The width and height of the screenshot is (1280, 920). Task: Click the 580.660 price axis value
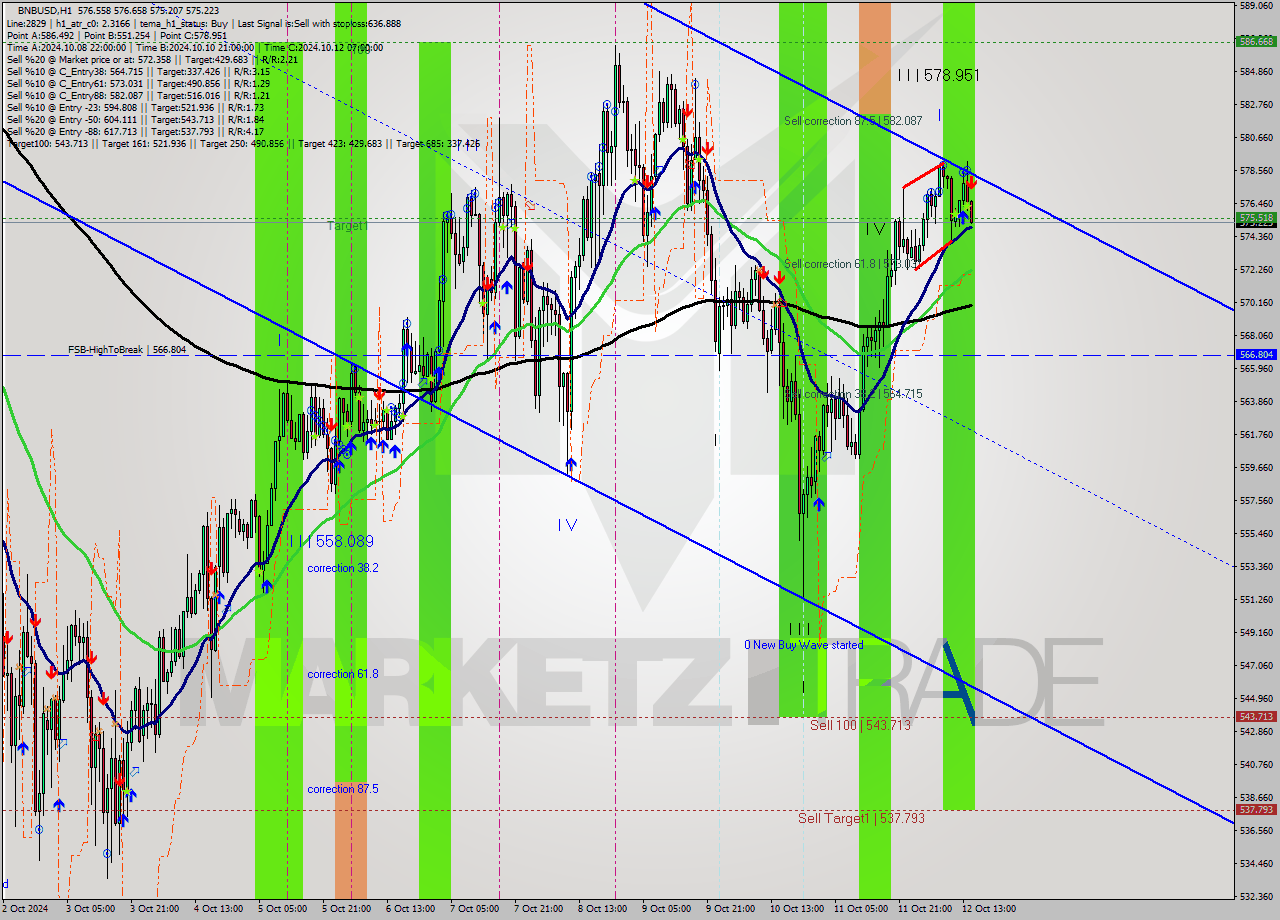pyautogui.click(x=1256, y=137)
